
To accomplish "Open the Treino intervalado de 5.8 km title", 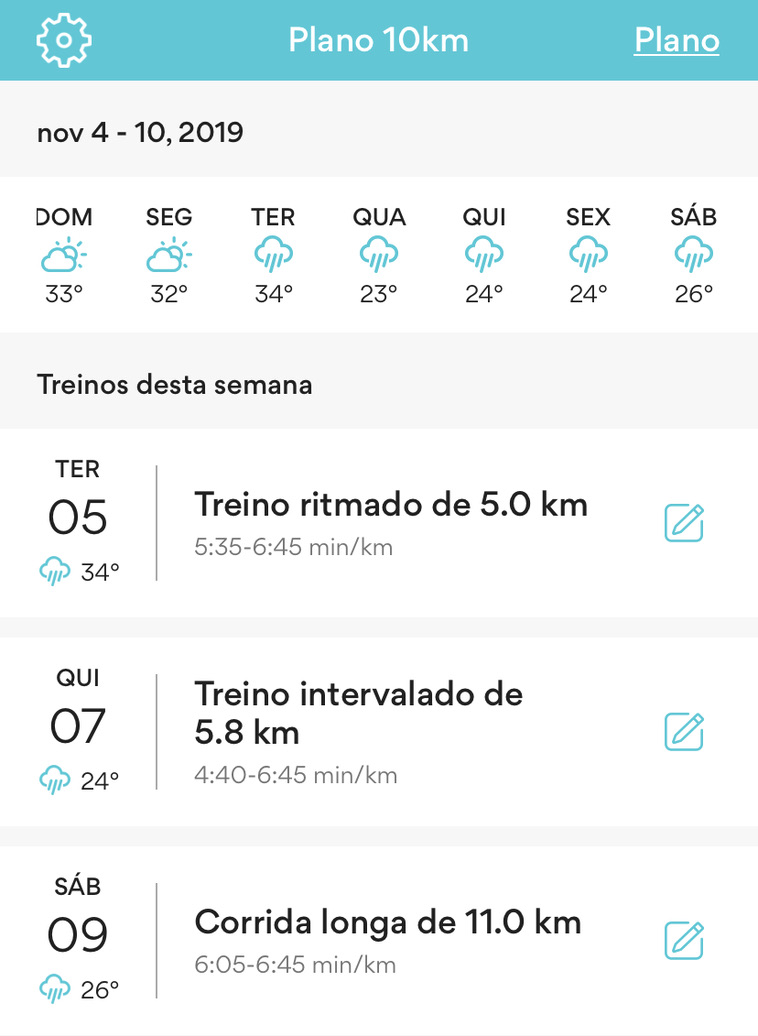I will 358,713.
